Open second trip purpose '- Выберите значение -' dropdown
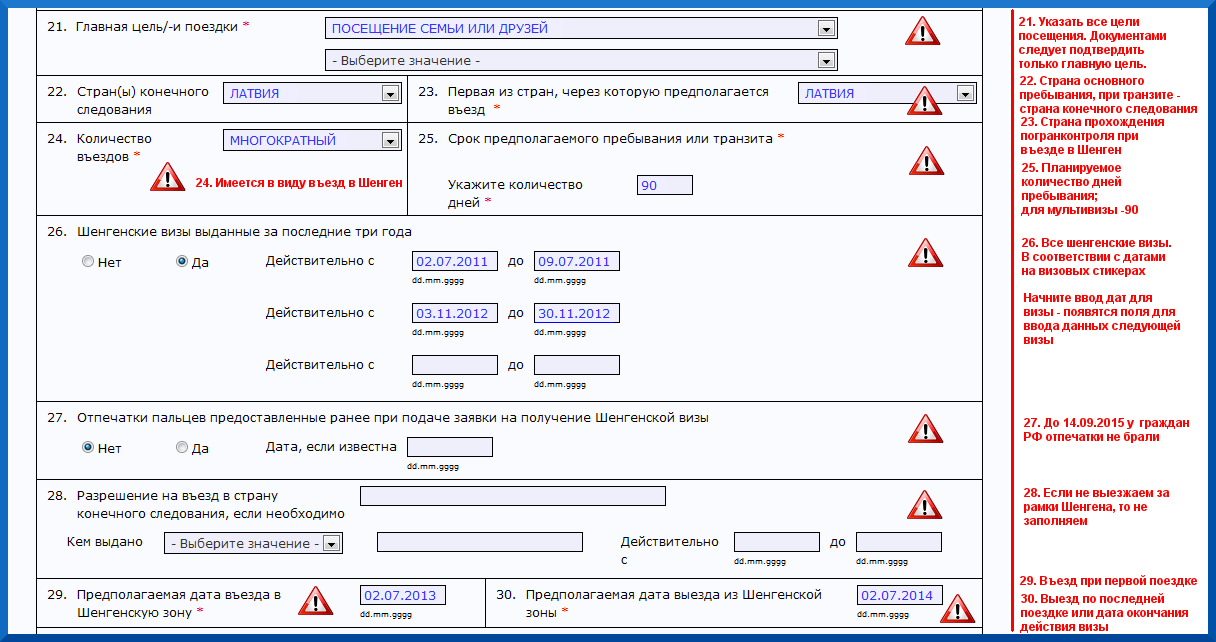 click(581, 61)
